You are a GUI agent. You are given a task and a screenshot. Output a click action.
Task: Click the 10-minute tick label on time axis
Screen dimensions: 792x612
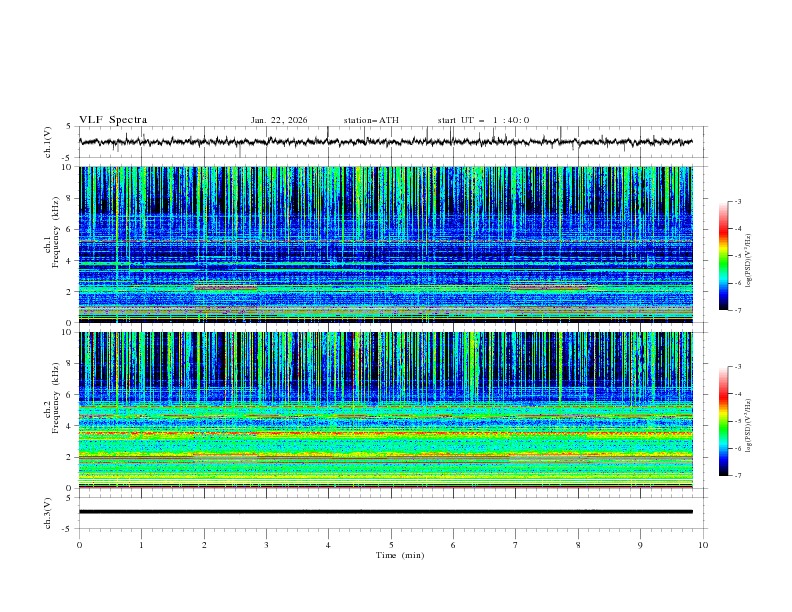pyautogui.click(x=703, y=545)
